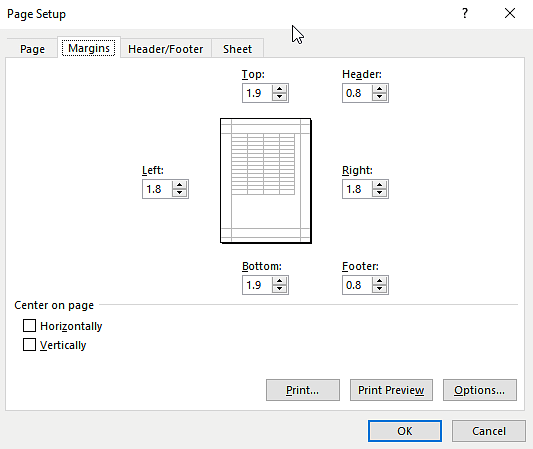Enable Horizontally centering checkbox
Image resolution: width=533 pixels, height=449 pixels.
pyautogui.click(x=29, y=325)
